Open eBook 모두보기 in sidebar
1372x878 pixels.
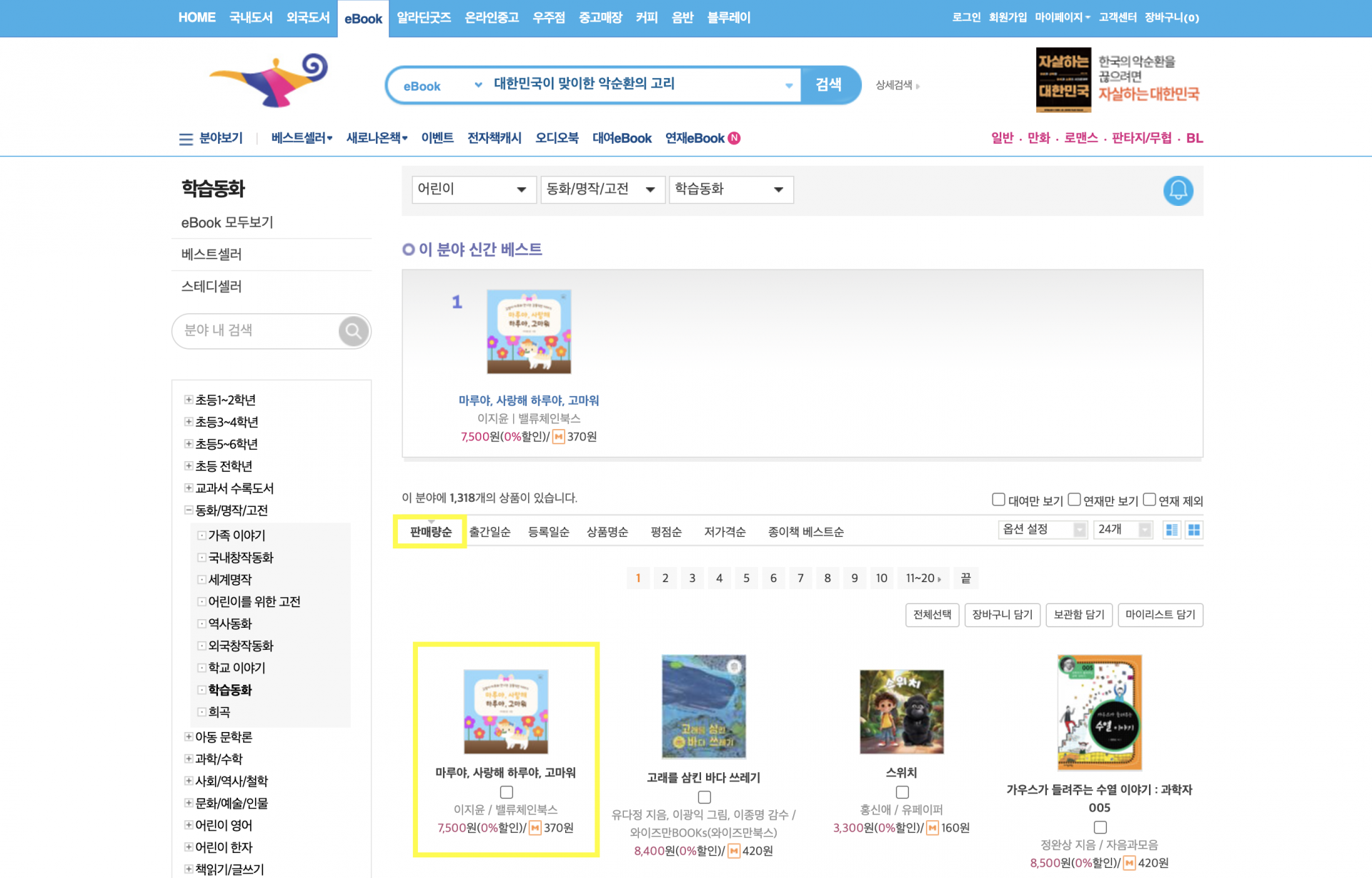(x=227, y=222)
